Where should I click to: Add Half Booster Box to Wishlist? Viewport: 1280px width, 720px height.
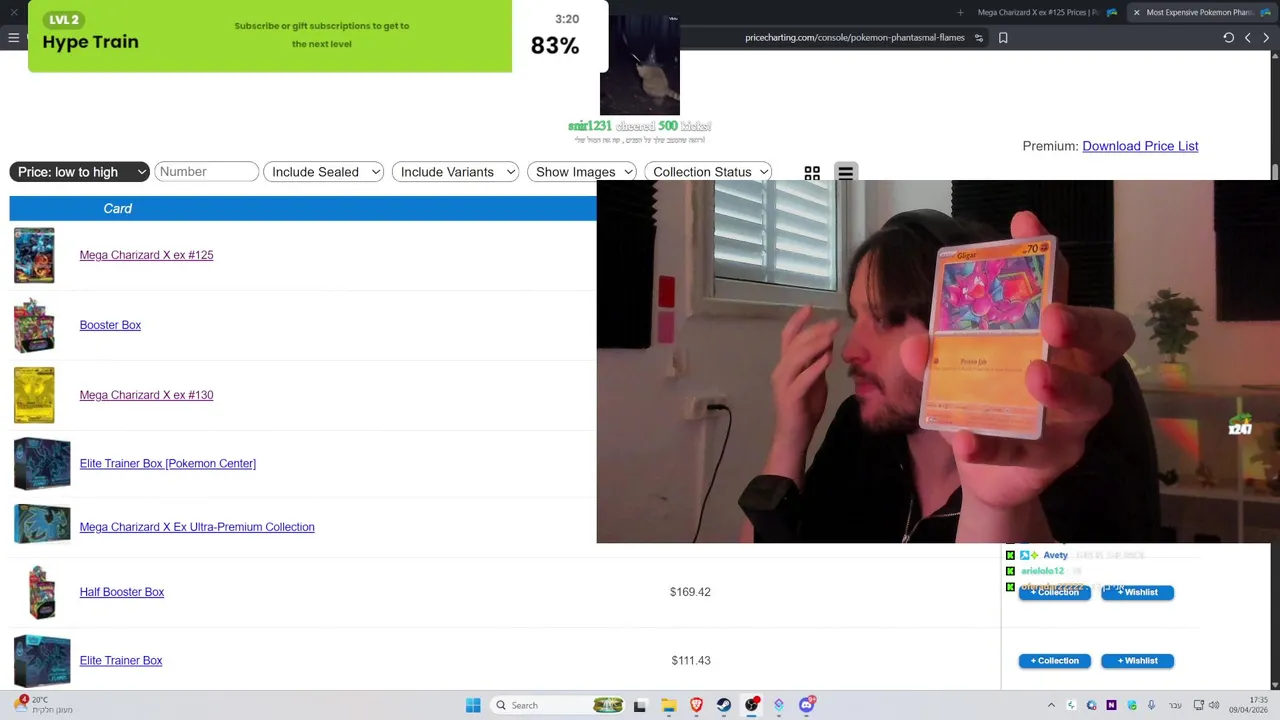[1137, 592]
